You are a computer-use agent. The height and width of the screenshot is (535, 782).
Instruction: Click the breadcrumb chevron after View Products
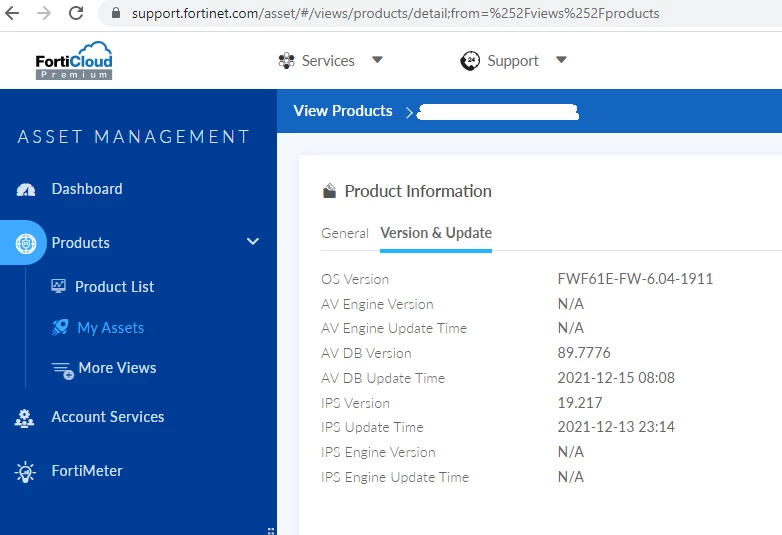[x=409, y=113]
